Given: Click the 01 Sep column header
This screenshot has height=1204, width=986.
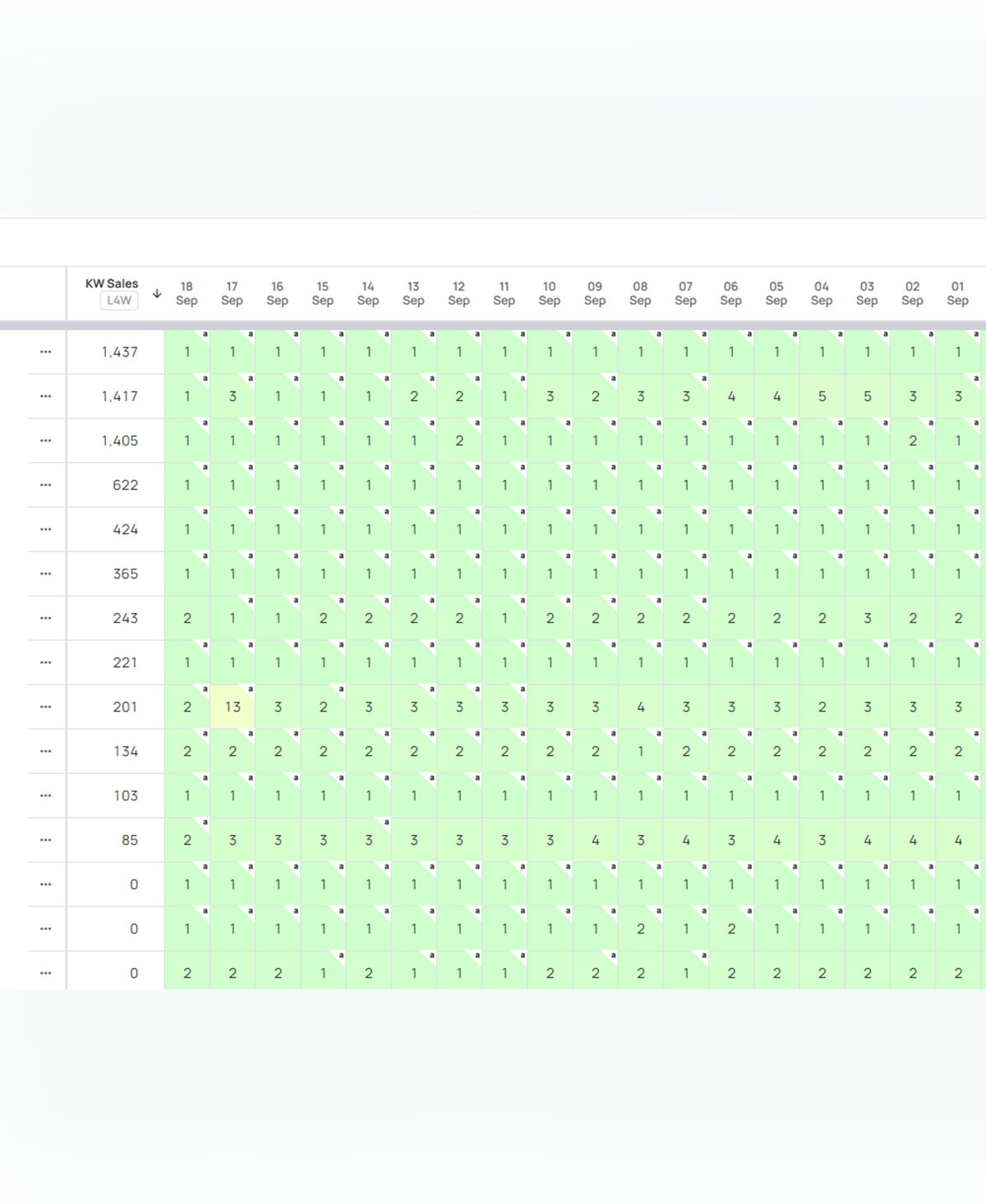Looking at the screenshot, I should point(957,293).
